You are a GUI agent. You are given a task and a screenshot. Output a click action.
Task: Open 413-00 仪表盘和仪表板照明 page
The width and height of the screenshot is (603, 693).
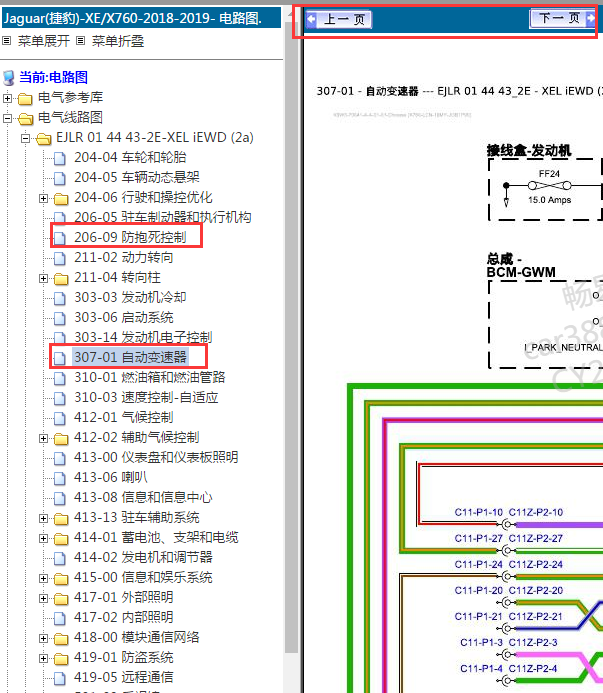pyautogui.click(x=156, y=457)
